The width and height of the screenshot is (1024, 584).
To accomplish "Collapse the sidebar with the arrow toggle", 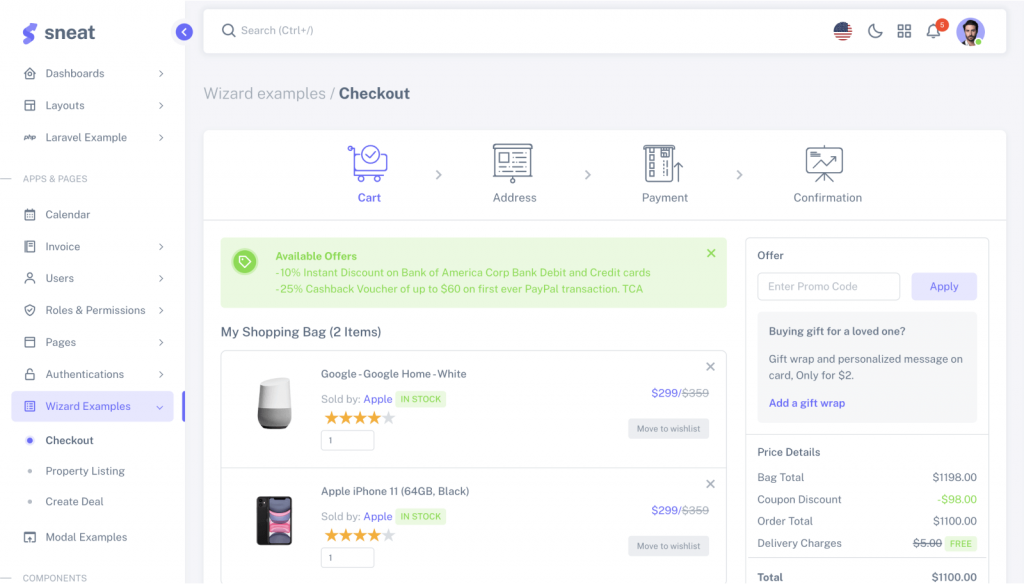I will click(184, 32).
